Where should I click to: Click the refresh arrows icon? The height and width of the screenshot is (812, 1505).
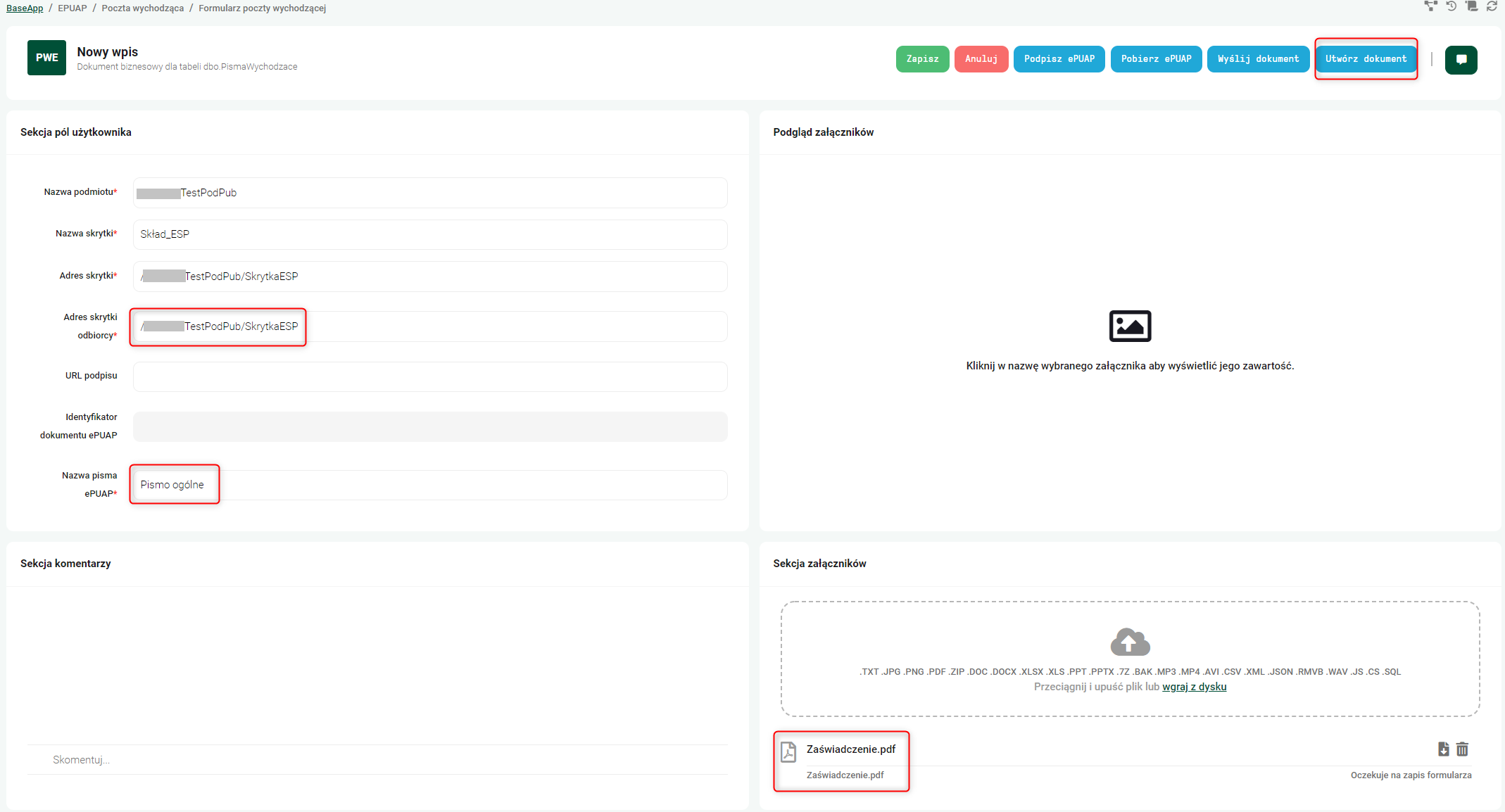pos(1492,6)
